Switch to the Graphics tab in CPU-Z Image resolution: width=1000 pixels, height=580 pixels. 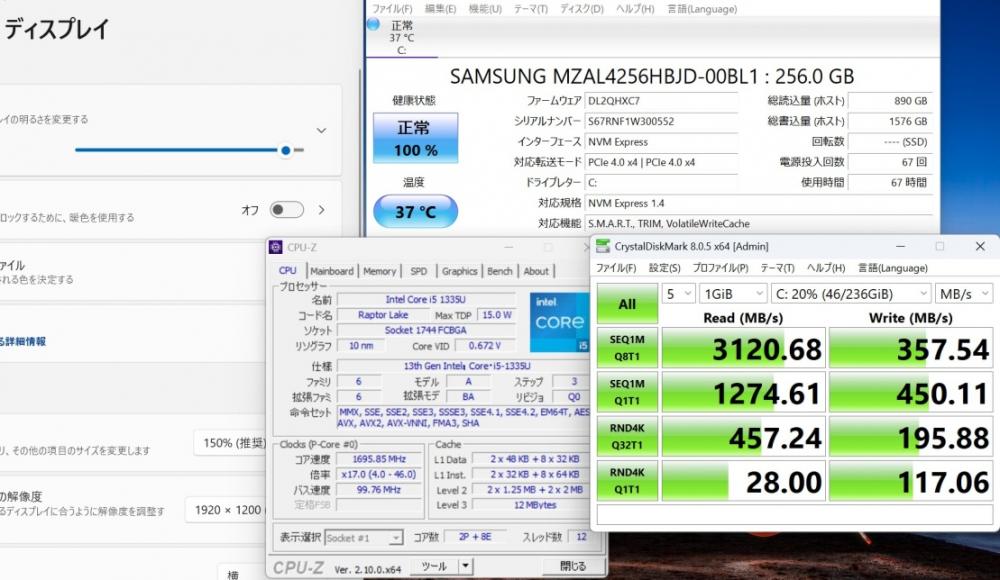(x=459, y=271)
